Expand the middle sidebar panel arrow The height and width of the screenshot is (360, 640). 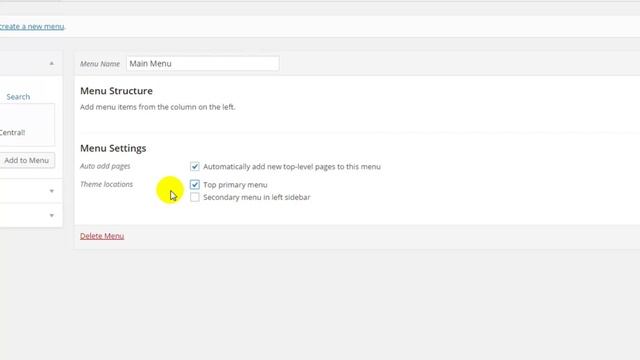point(52,191)
